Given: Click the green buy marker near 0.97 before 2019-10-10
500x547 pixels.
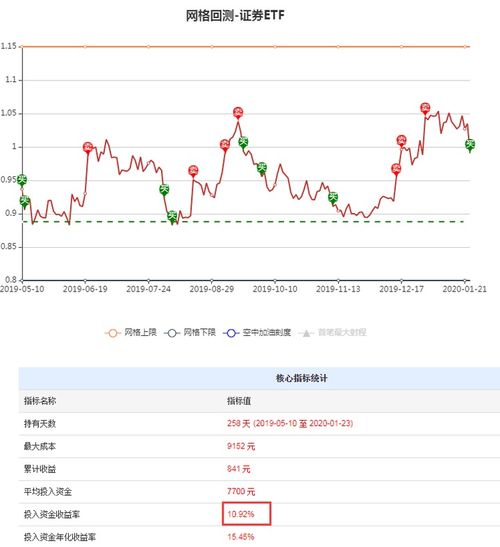Looking at the screenshot, I should (262, 168).
